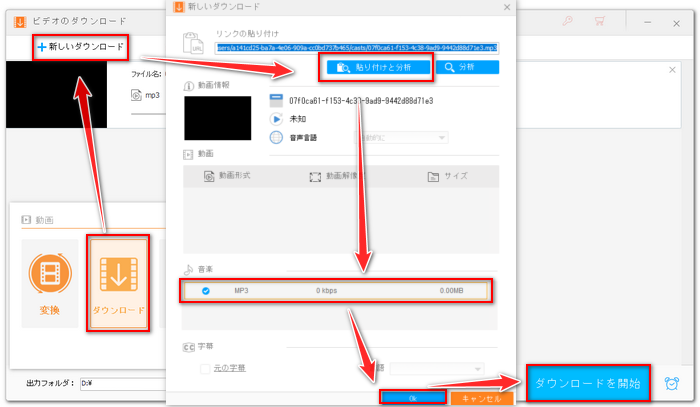This screenshot has height=407, width=700.
Task: Click the 0.00MB size value
Action: (451, 291)
